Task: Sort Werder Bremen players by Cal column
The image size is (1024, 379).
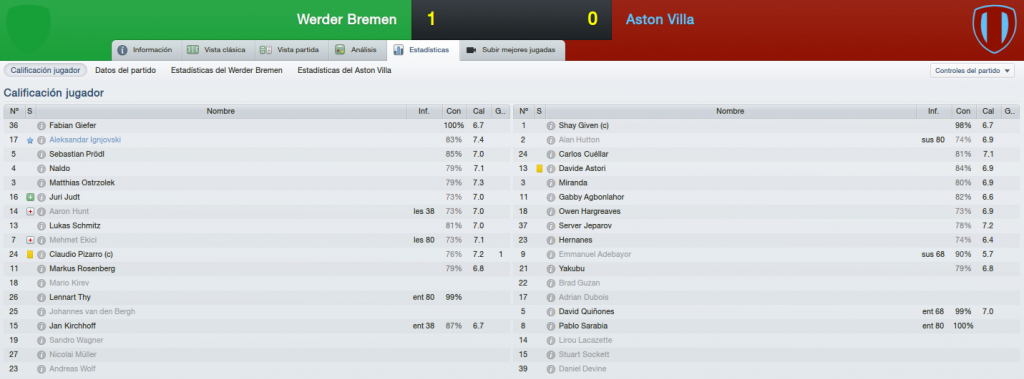Action: (x=479, y=111)
